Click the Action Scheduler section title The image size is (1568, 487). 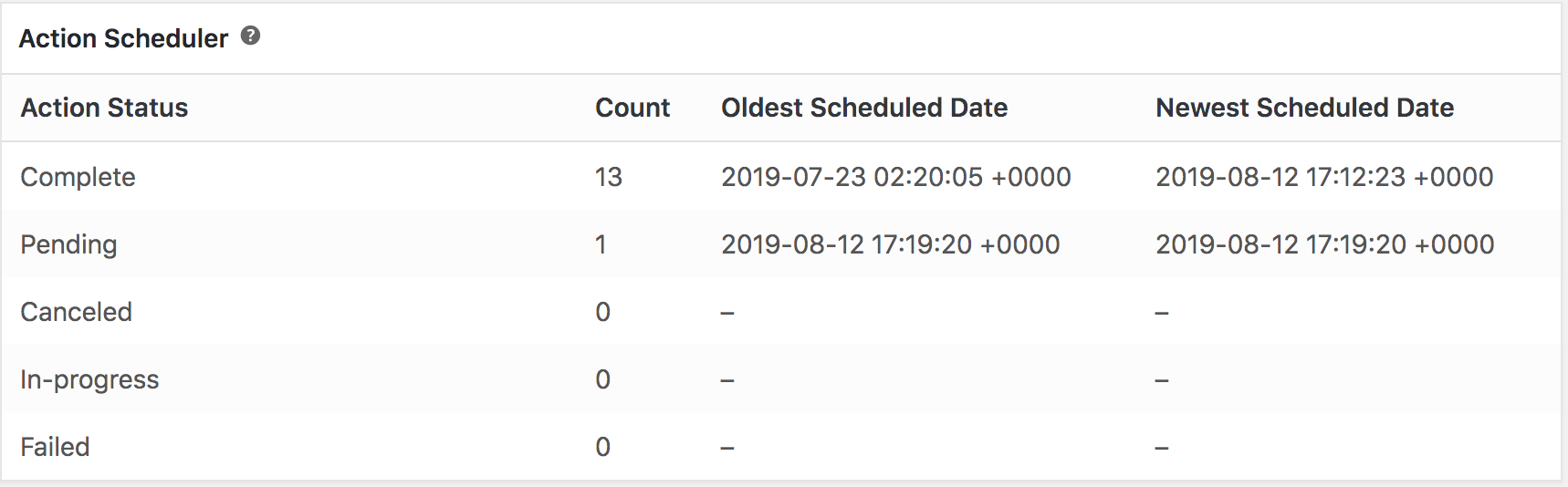123,38
